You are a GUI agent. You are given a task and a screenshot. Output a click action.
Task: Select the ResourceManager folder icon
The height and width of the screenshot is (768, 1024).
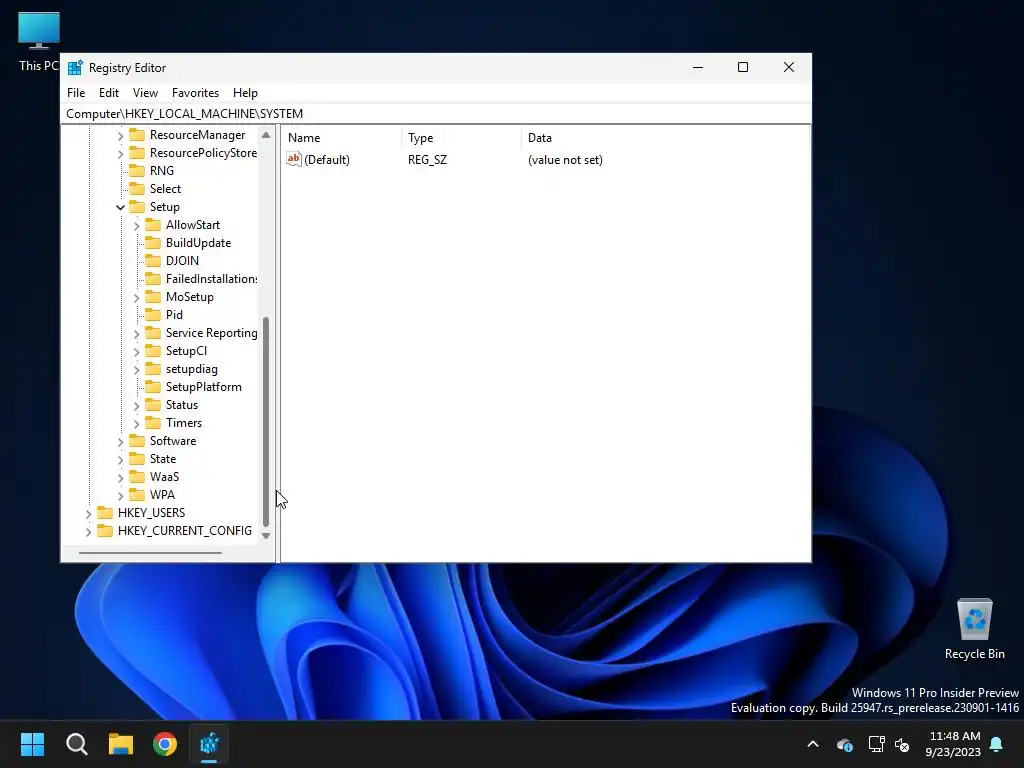click(x=137, y=135)
